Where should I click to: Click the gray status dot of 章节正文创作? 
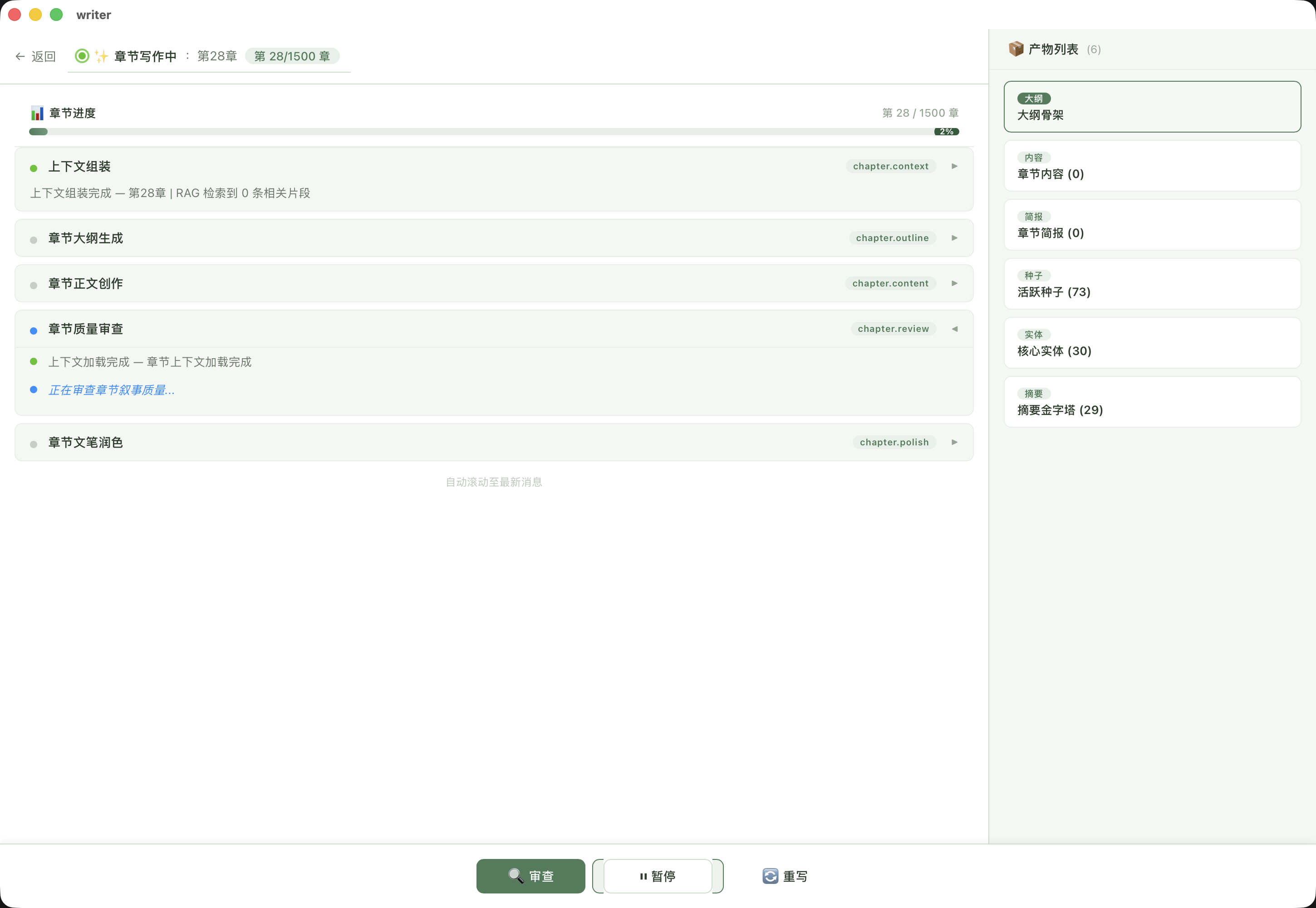point(34,286)
